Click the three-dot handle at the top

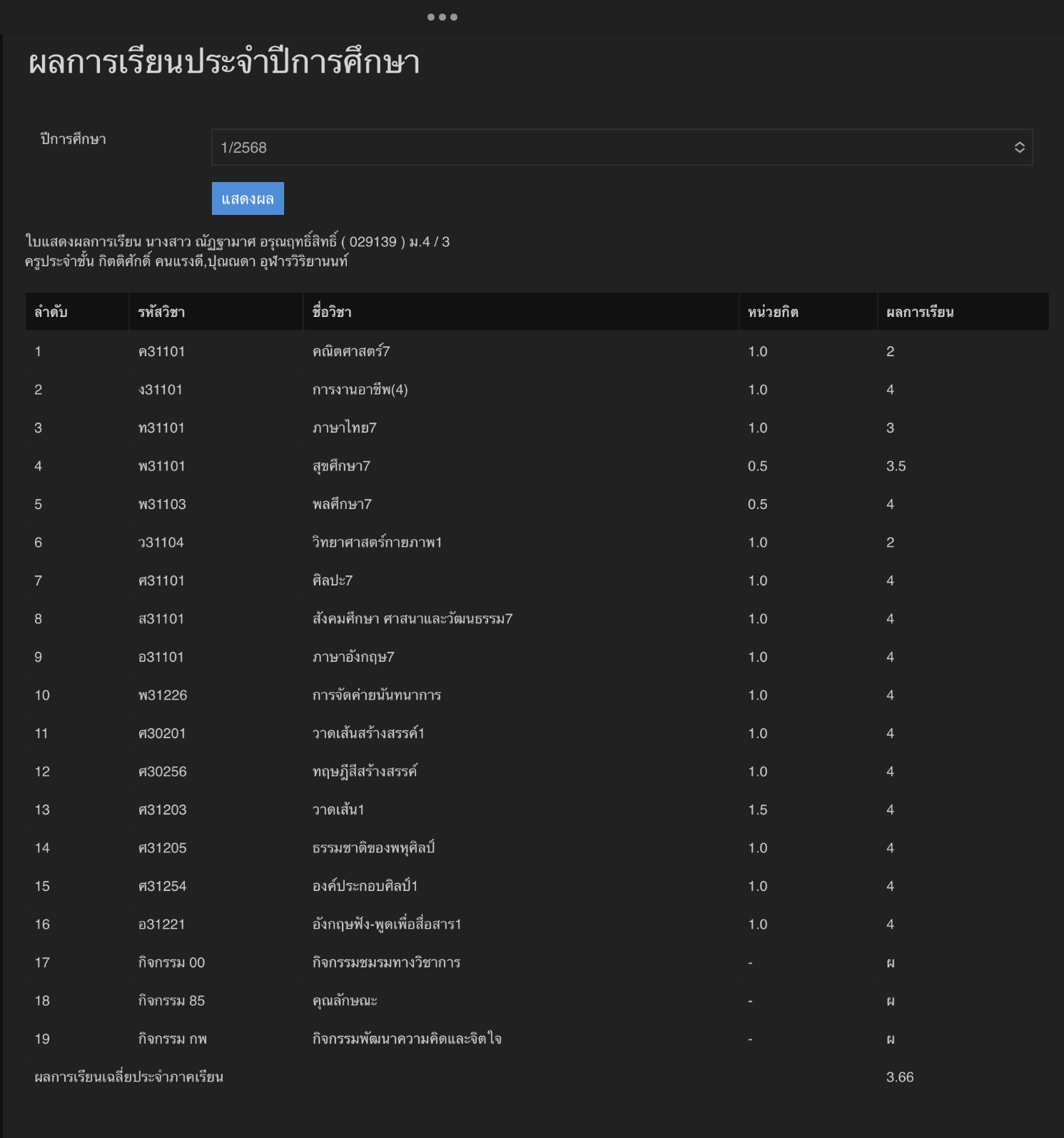click(x=442, y=17)
